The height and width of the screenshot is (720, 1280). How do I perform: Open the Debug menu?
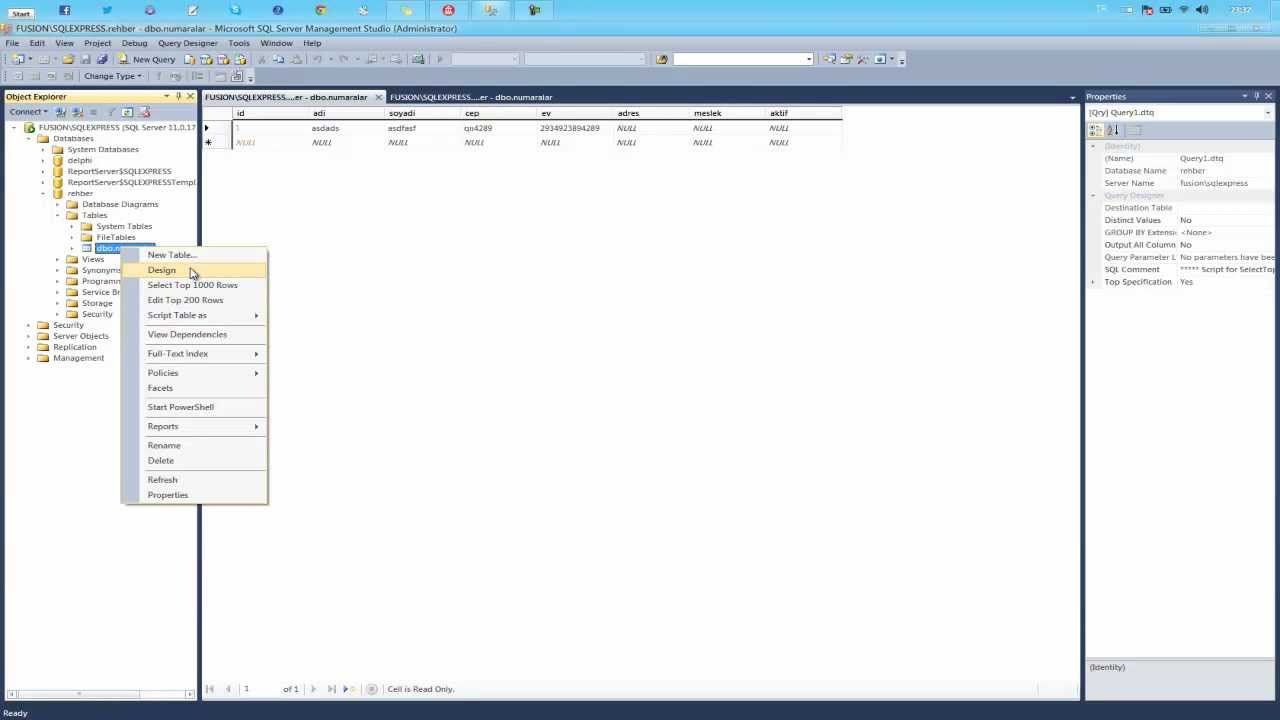click(134, 43)
